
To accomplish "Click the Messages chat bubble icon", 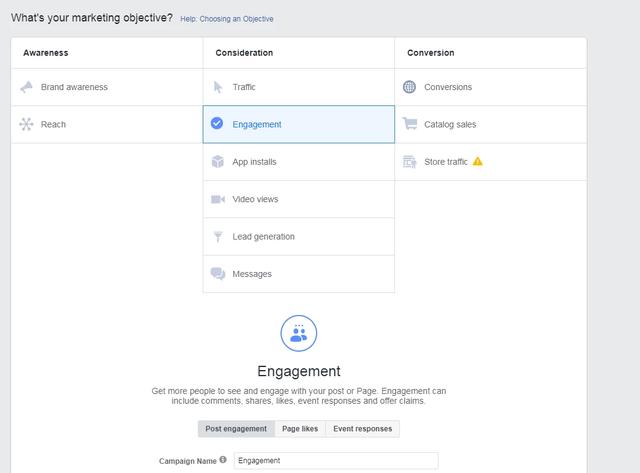I will coord(217,274).
